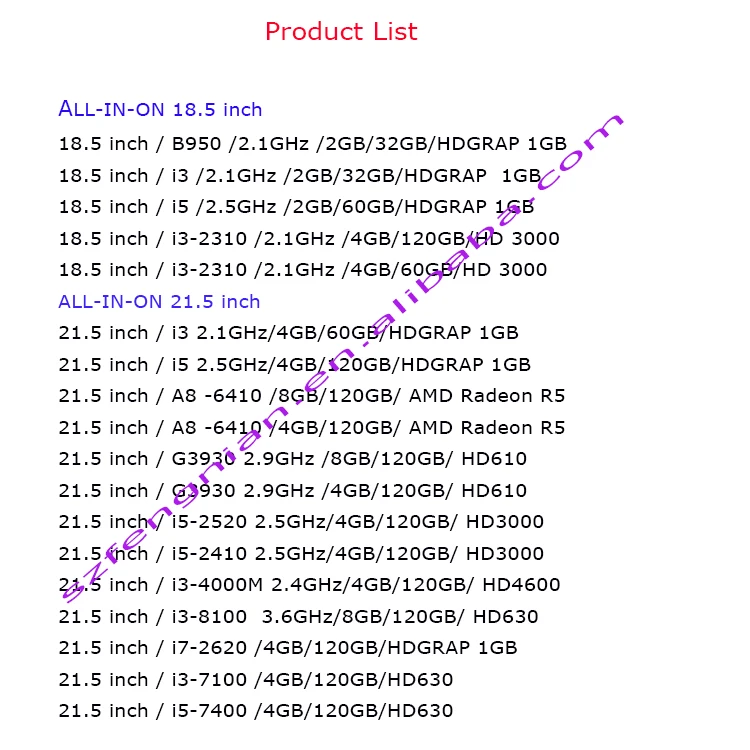Select the 18.5 inch i3 2.1GHz 2GB/32GB line
750x750 pixels.
pyautogui.click(x=299, y=175)
